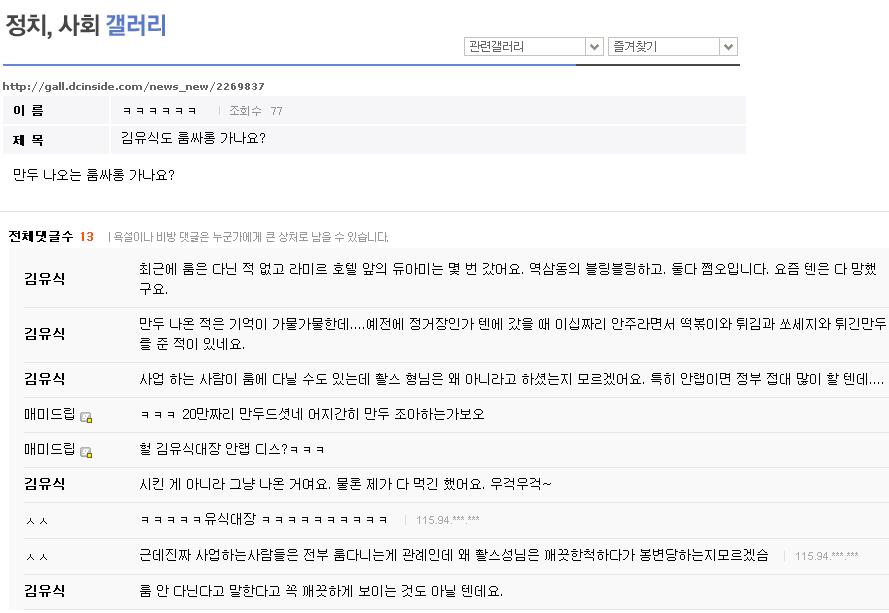Screen dimensions: 889x613
Task: Open the 즐겨찾기 dropdown
Action: [x=672, y=46]
